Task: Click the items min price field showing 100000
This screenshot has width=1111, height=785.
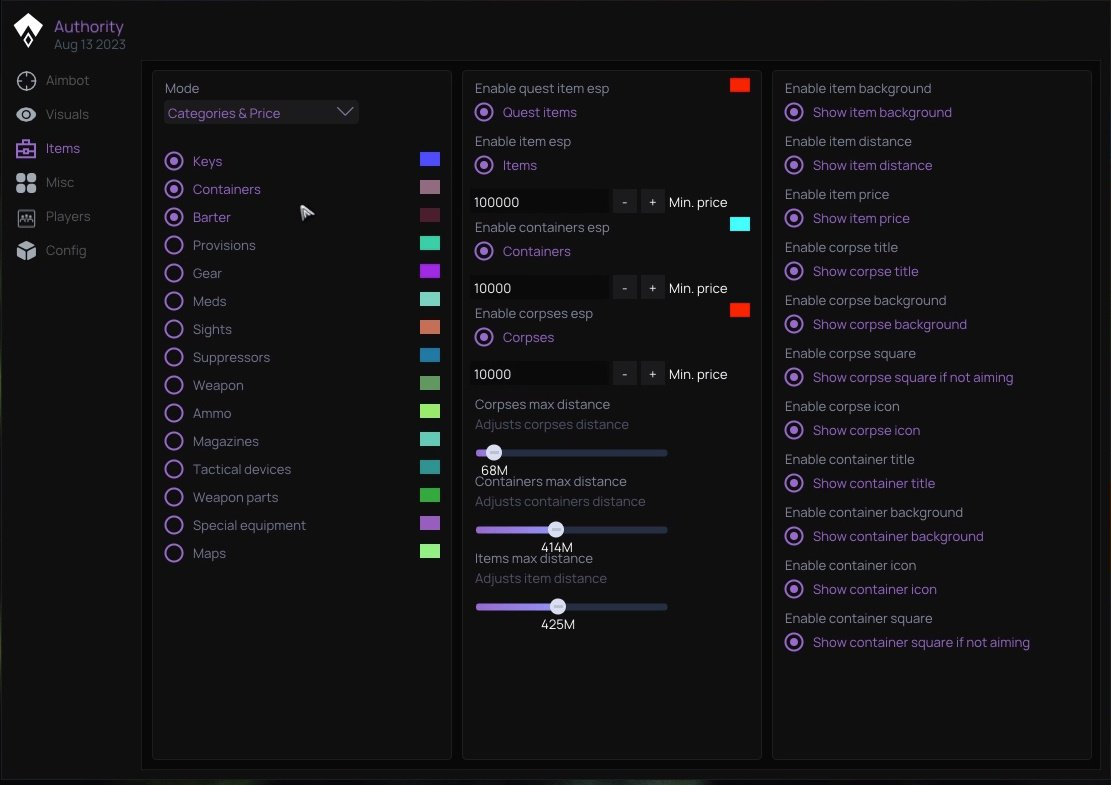Action: pyautogui.click(x=540, y=202)
